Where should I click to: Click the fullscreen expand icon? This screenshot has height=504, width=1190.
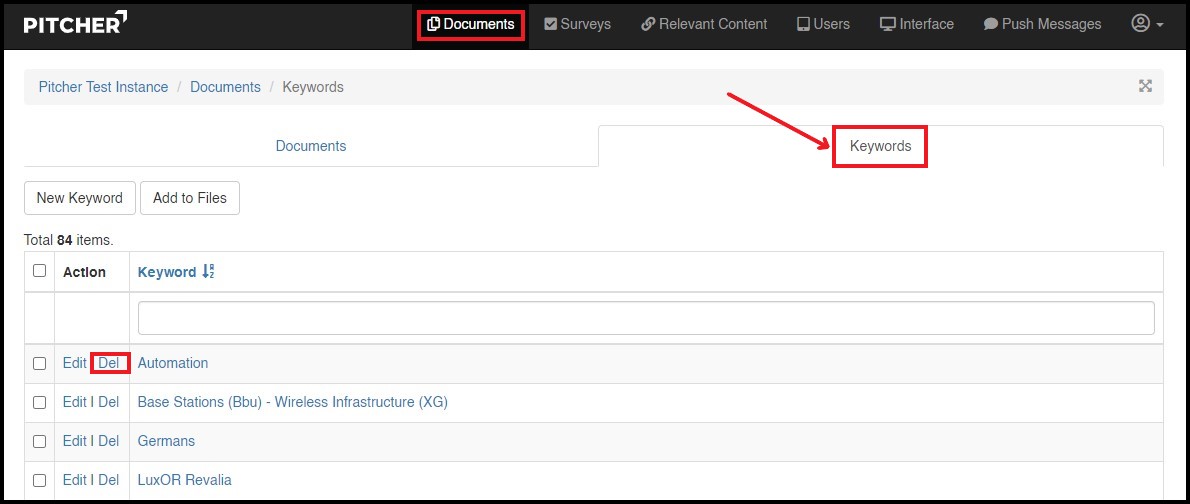tap(1145, 86)
